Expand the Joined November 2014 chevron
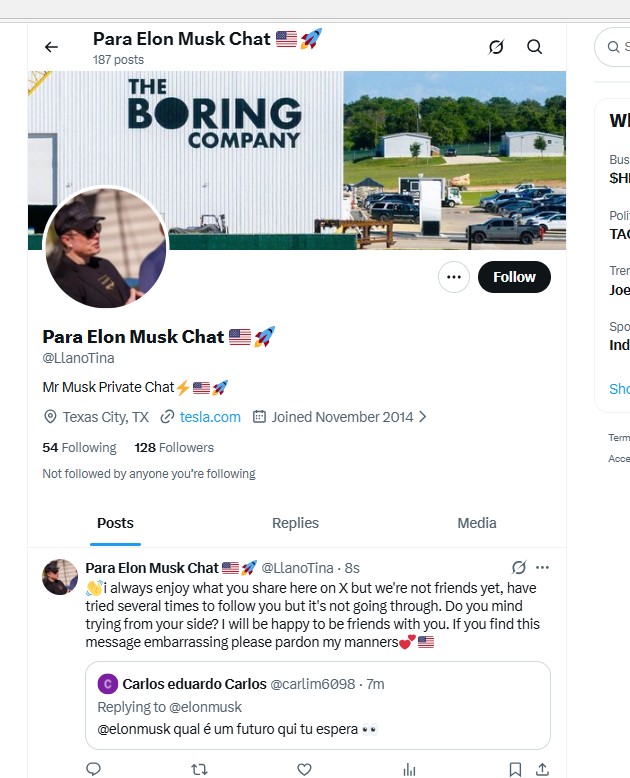The image size is (630, 778). 423,417
